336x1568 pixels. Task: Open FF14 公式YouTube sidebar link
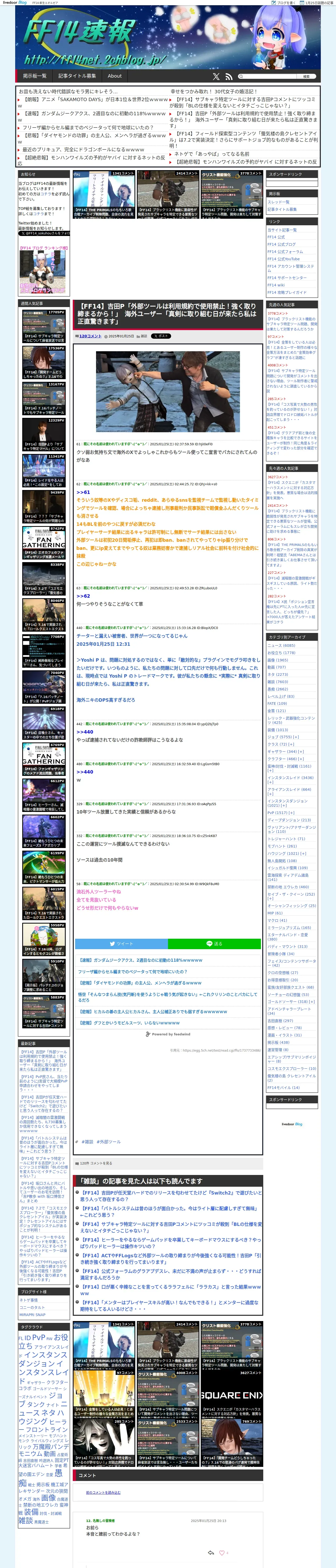pos(284,259)
